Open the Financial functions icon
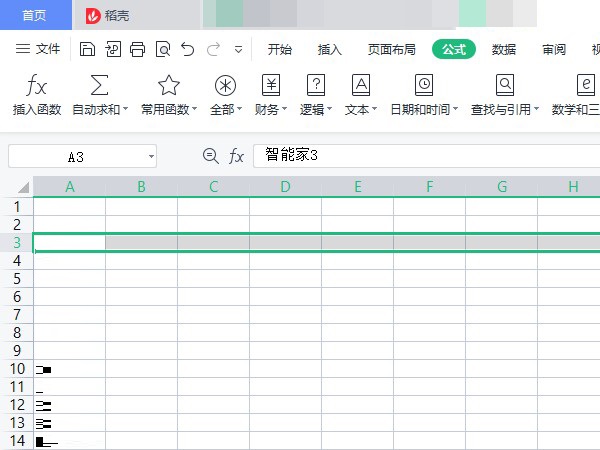Image resolution: width=600 pixels, height=450 pixels. click(x=271, y=85)
